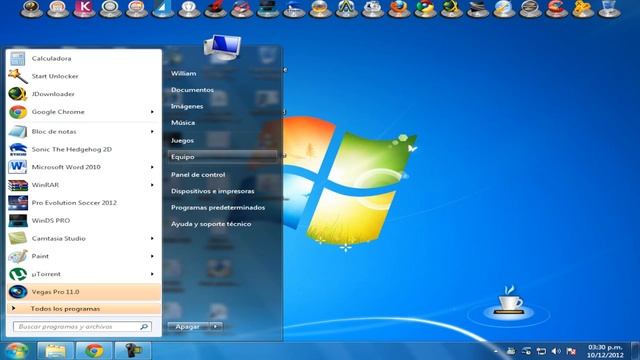Expand Google Chrome jump list arrow
Viewport: 640px width, 360px height.
(x=152, y=112)
